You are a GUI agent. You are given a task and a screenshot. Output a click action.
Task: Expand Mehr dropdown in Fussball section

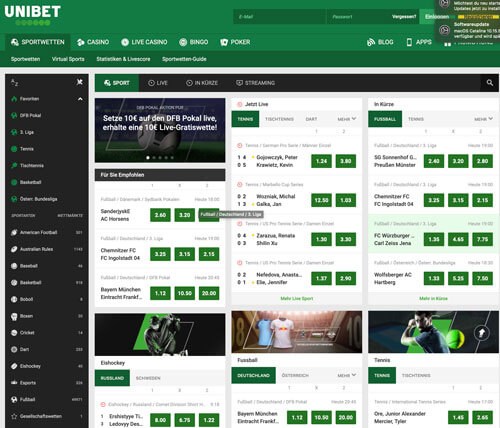[347, 375]
